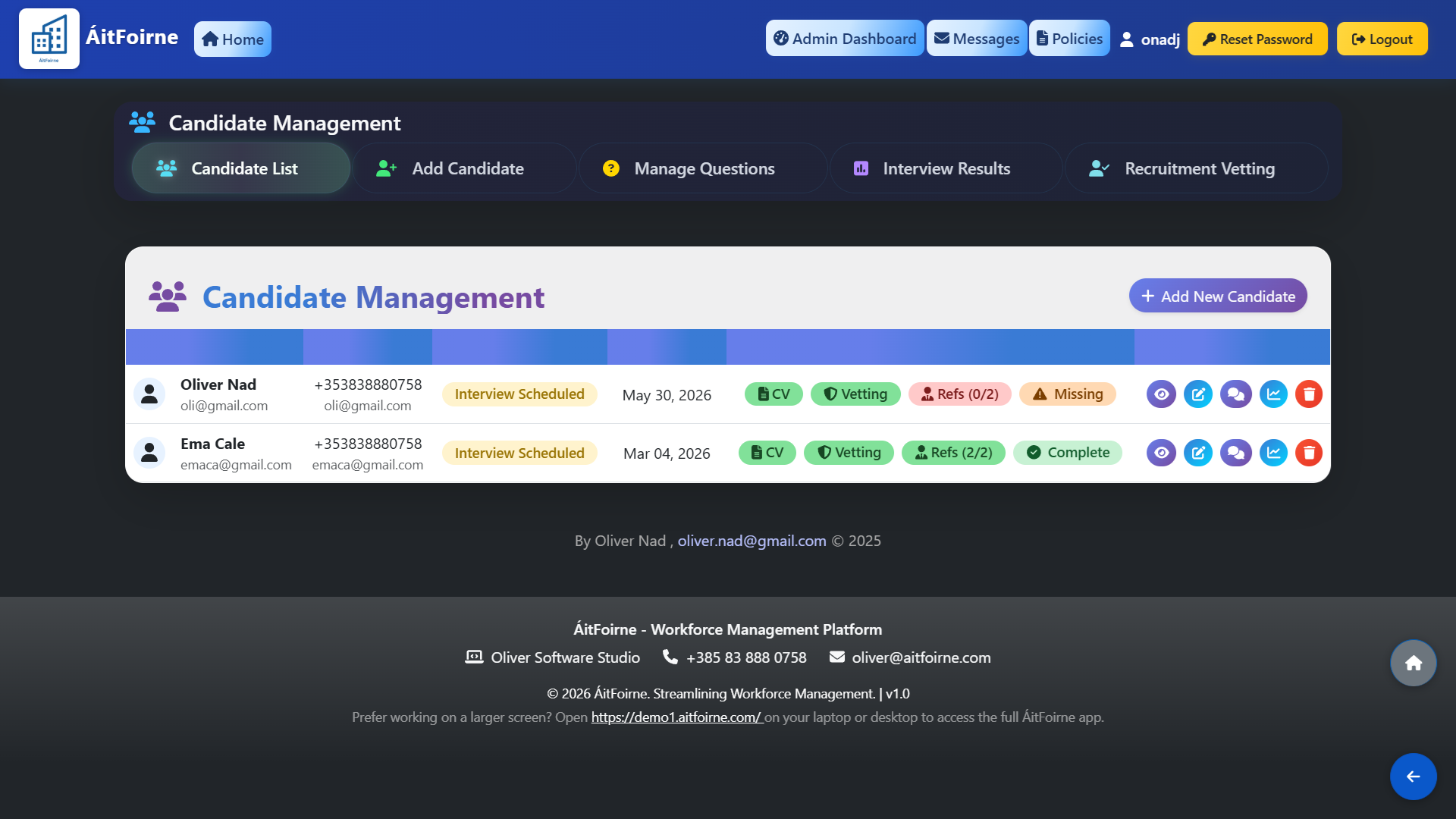Open the Policies page

[x=1069, y=39]
